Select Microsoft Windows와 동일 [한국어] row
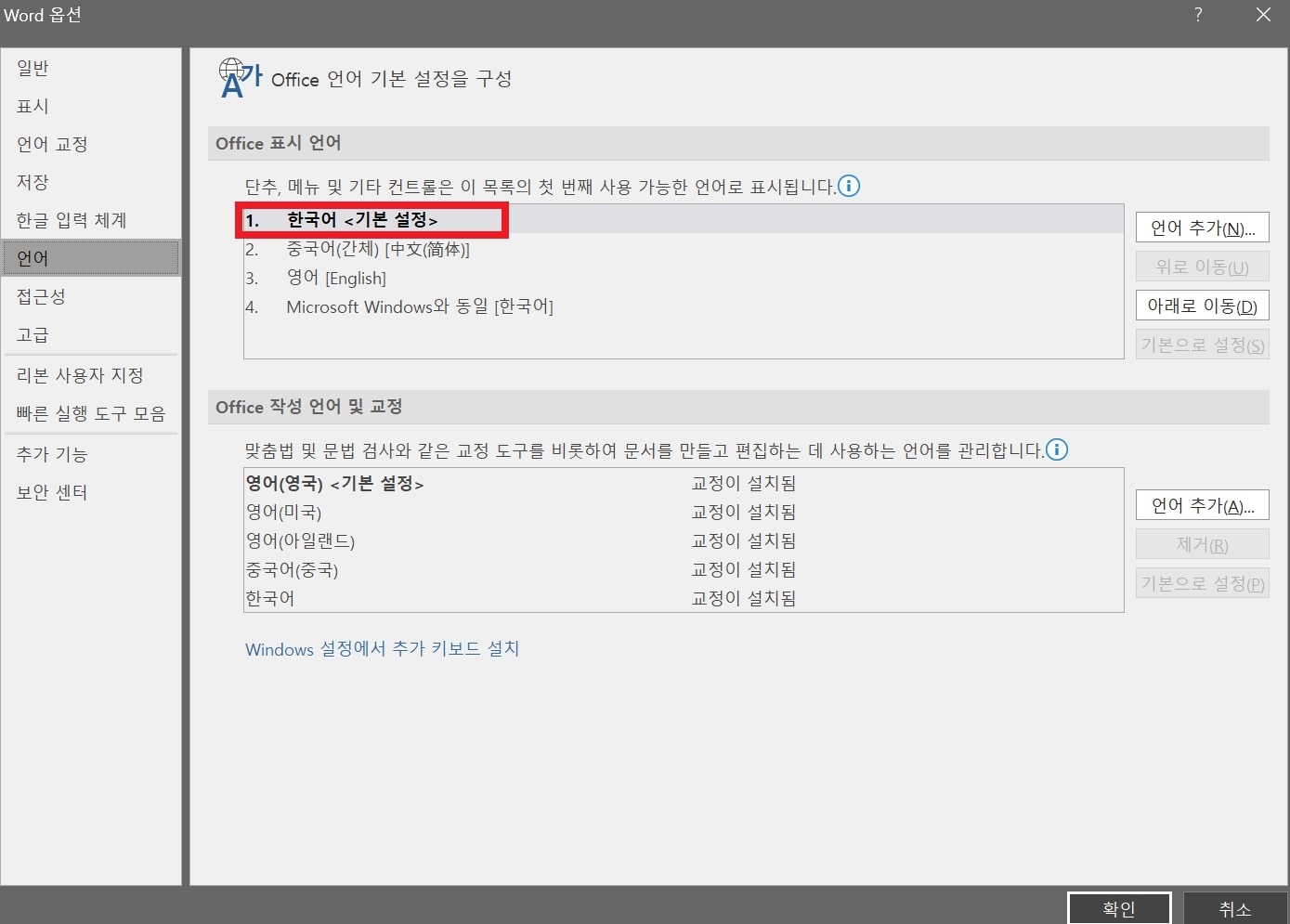The width and height of the screenshot is (1290, 924). (x=684, y=306)
